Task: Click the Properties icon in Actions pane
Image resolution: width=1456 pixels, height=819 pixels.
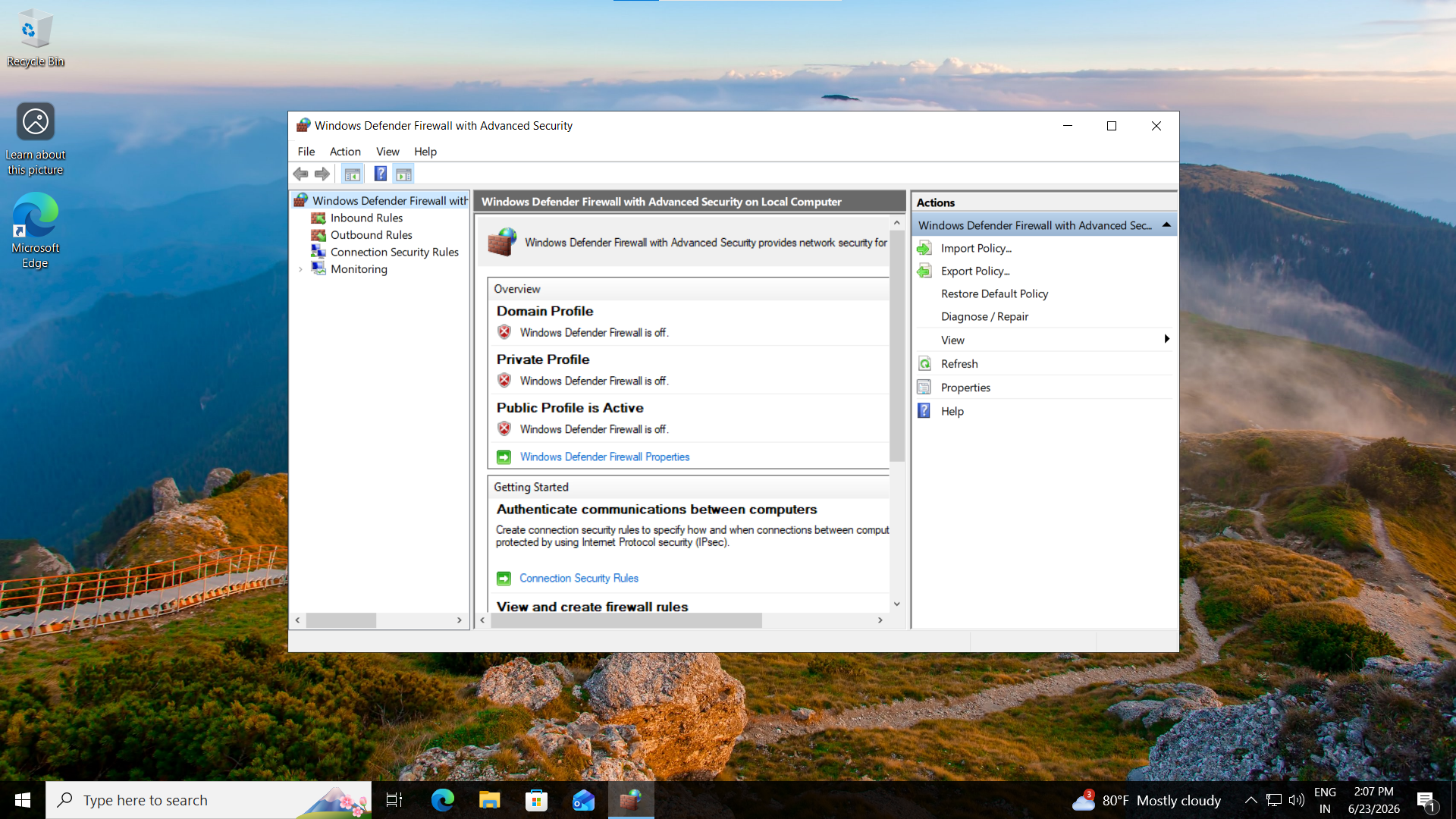Action: pyautogui.click(x=924, y=388)
